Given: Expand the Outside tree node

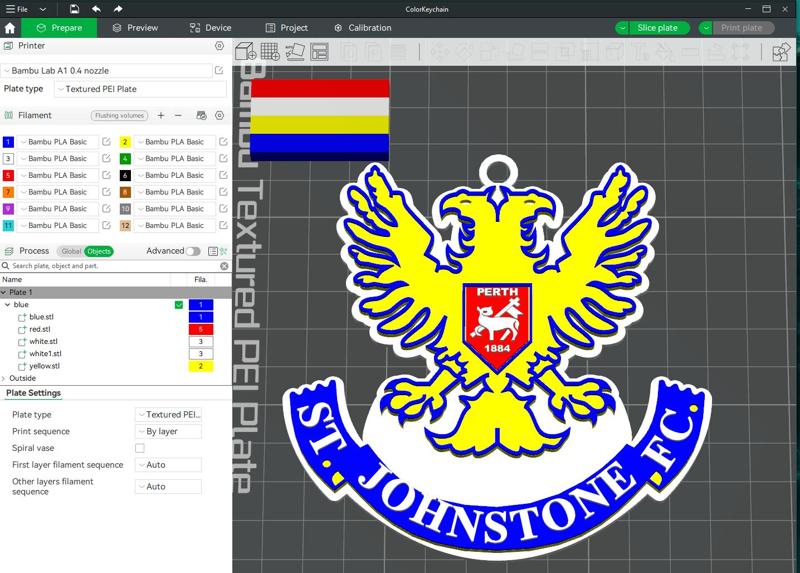Looking at the screenshot, I should coord(4,379).
